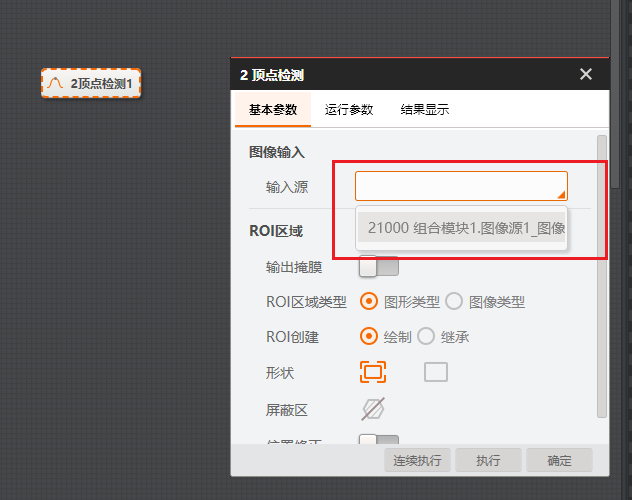This screenshot has height=500, width=632.
Task: Go to the 结果显示 tab
Action: pyautogui.click(x=425, y=110)
